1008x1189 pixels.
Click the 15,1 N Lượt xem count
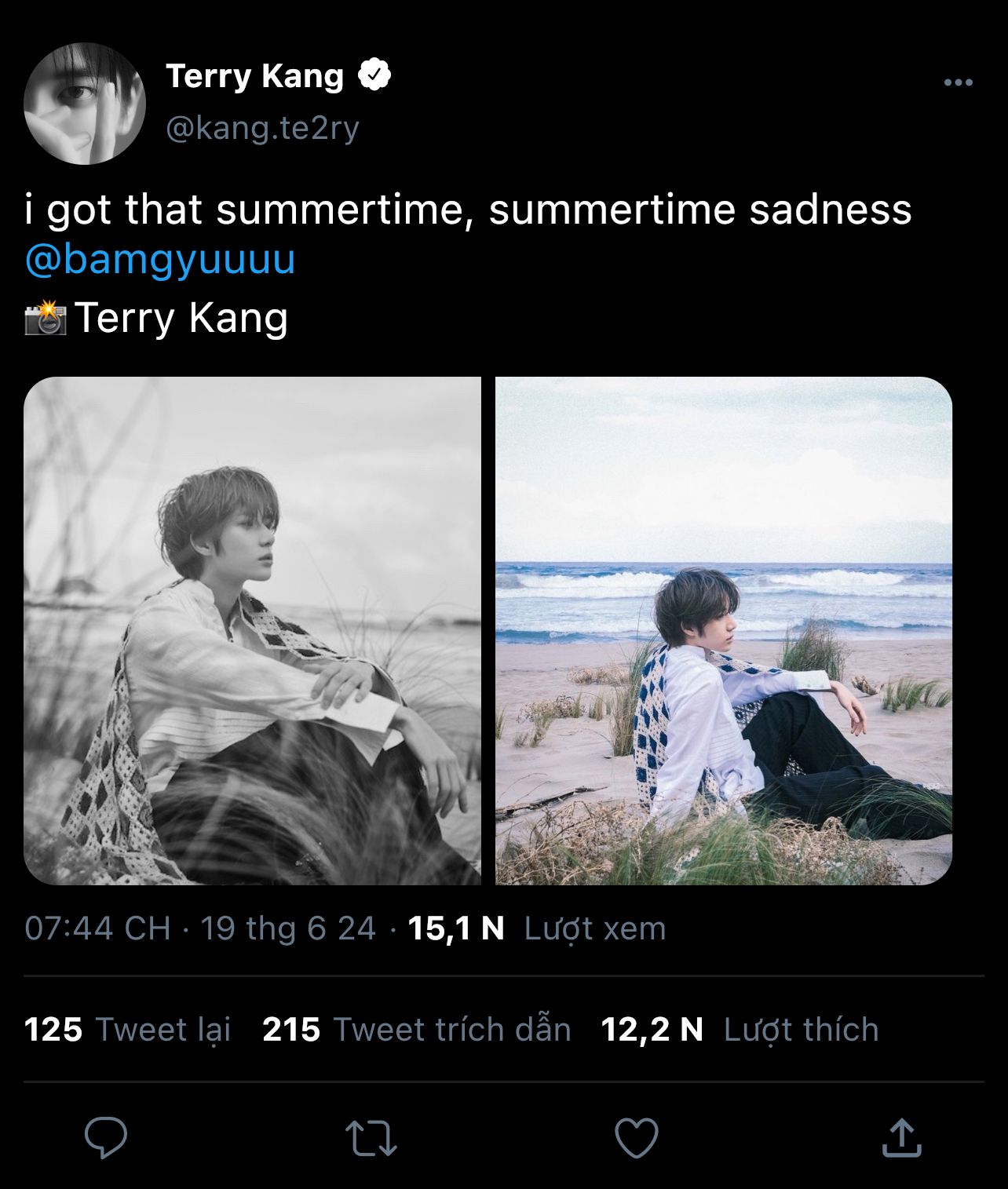pos(536,928)
